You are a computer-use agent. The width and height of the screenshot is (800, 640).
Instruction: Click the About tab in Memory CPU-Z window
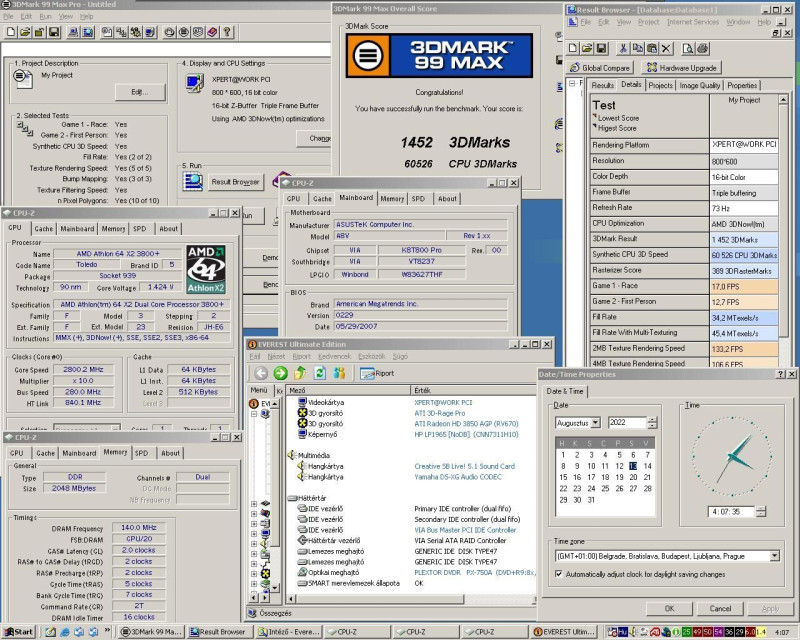click(170, 453)
